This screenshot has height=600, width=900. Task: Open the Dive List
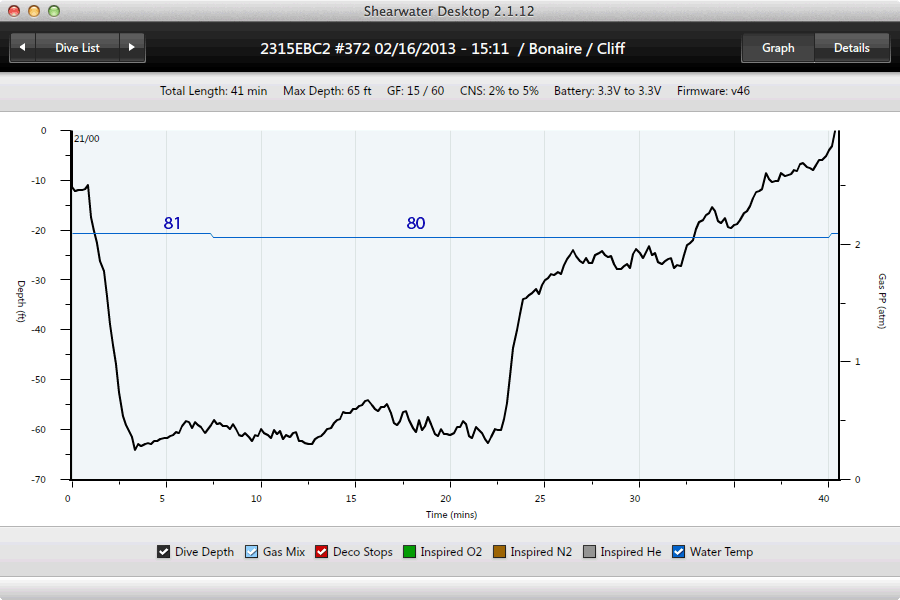click(77, 47)
